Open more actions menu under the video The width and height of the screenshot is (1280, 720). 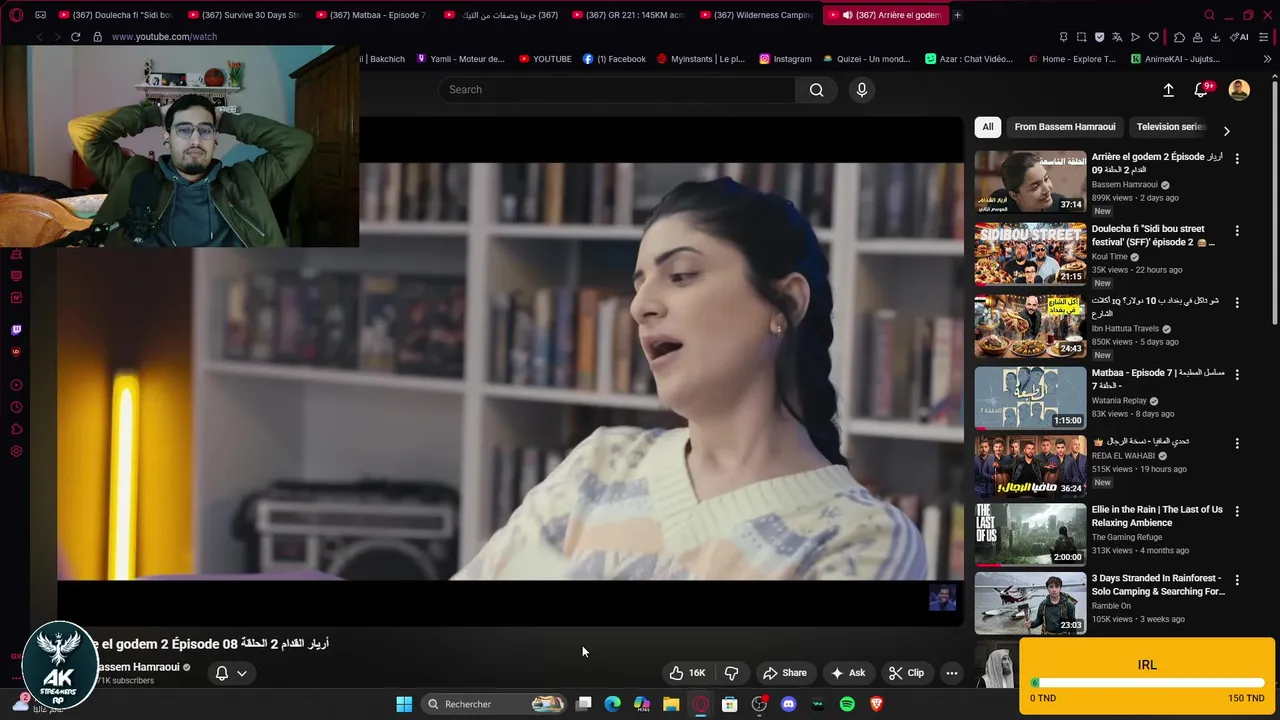952,673
